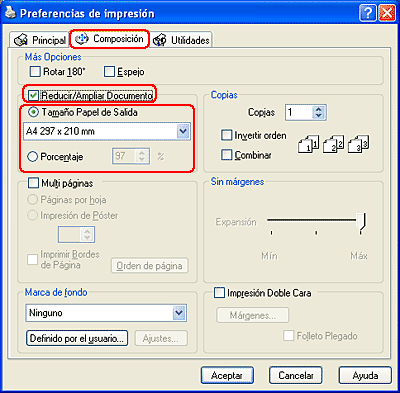This screenshot has width=400, height=393.
Task: Click Definido por el usuario button
Action: coord(77,338)
